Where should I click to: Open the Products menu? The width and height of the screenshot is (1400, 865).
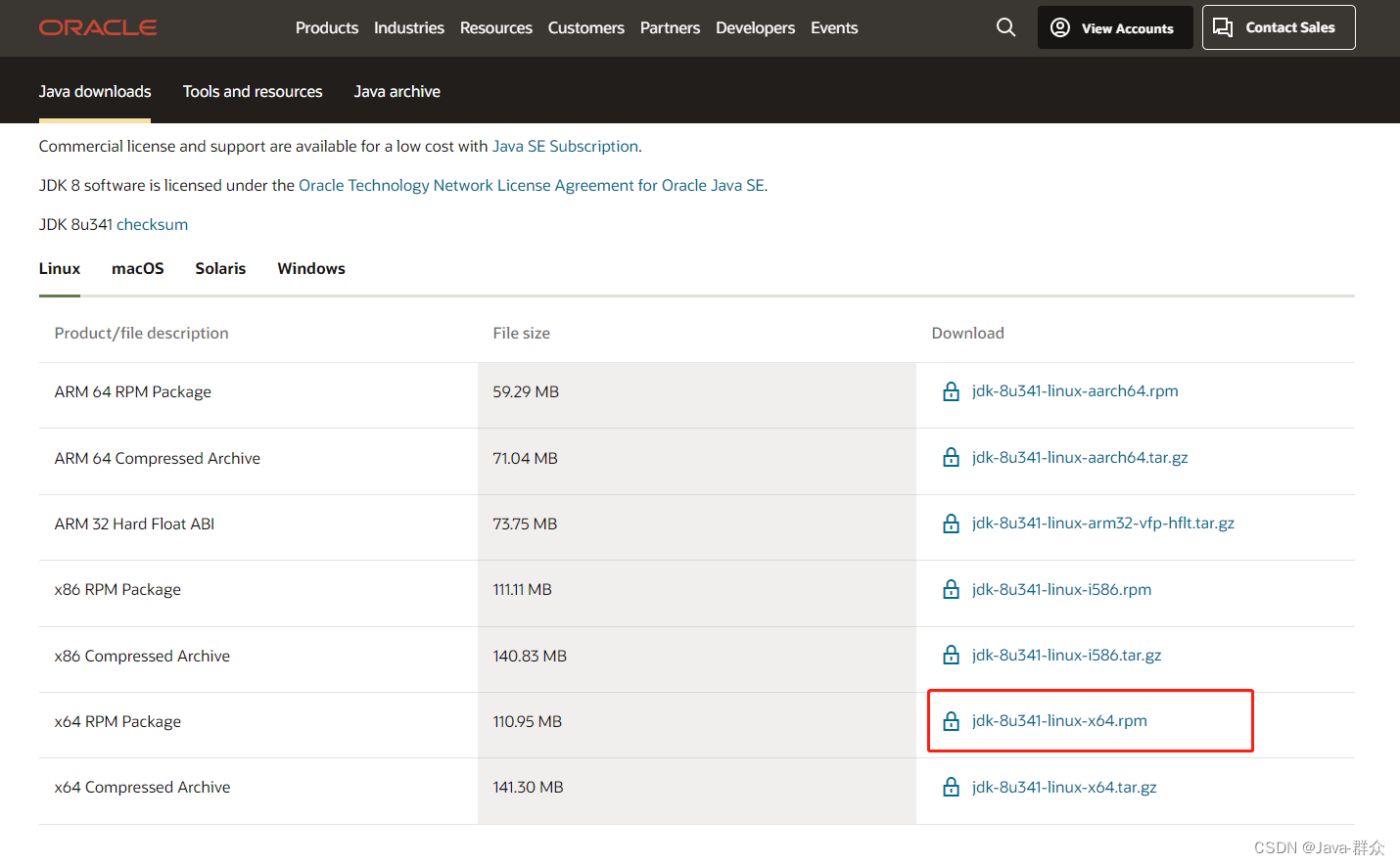(327, 27)
